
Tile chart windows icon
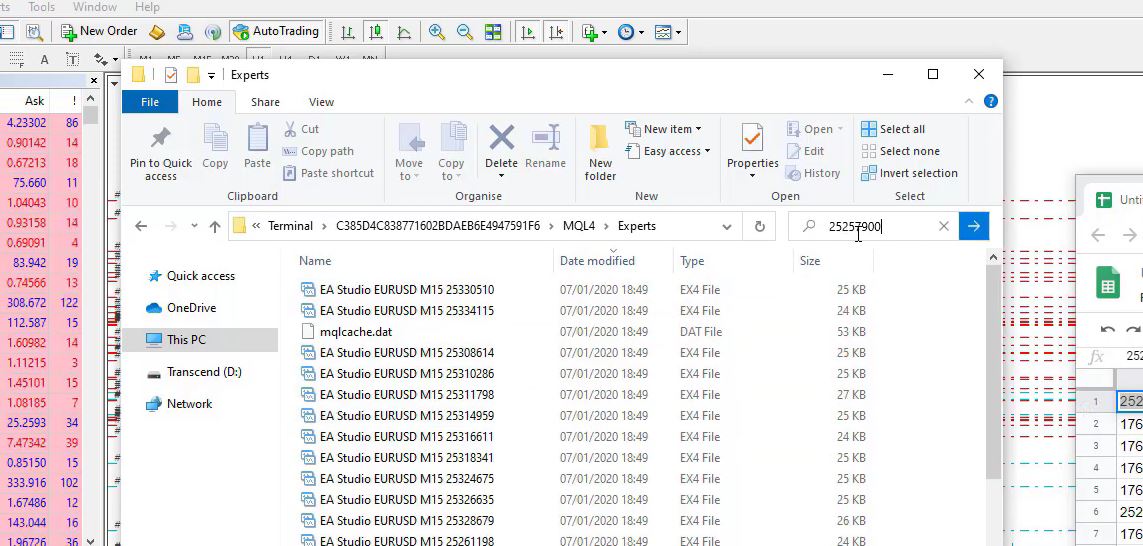(494, 32)
